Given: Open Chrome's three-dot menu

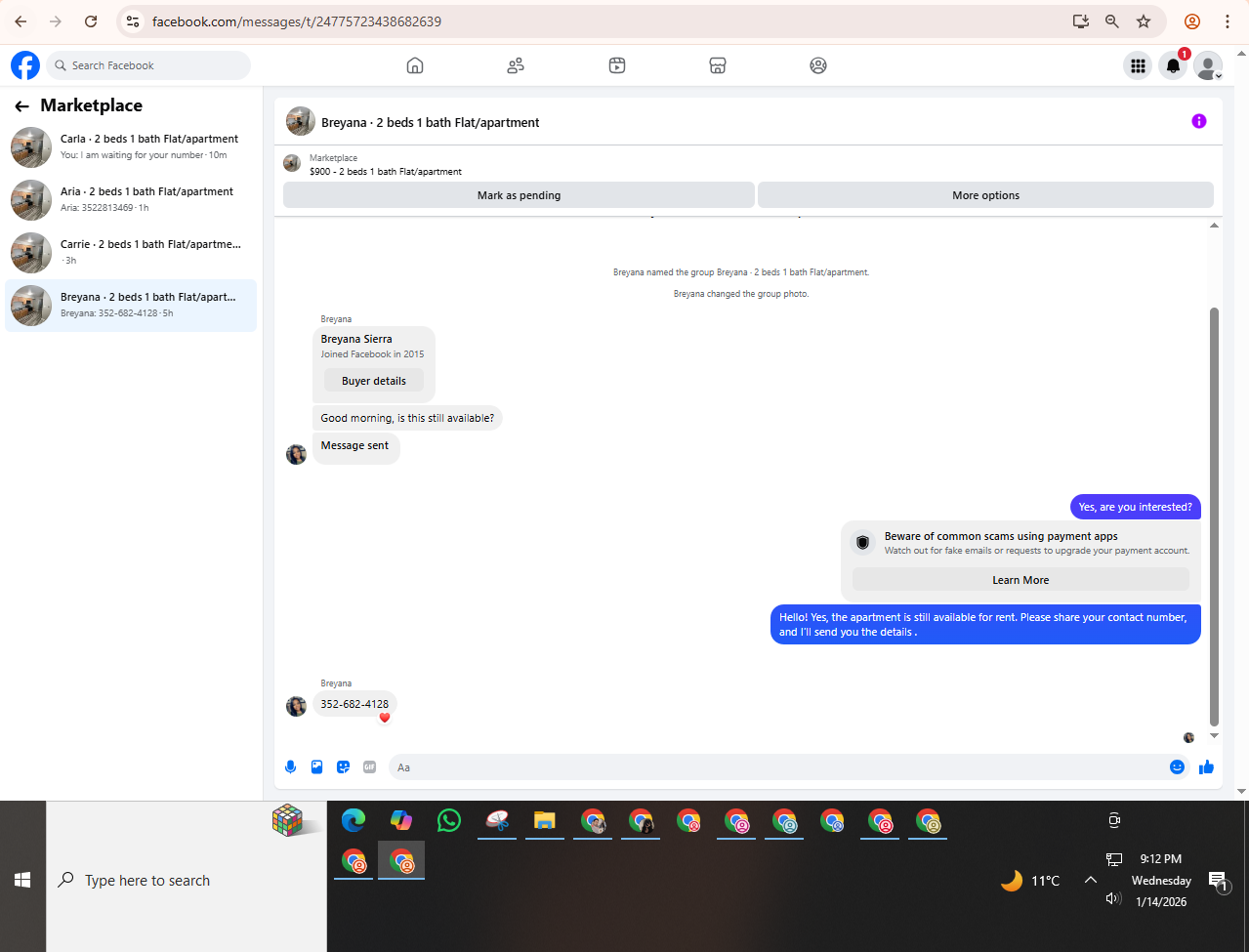Looking at the screenshot, I should (1228, 21).
